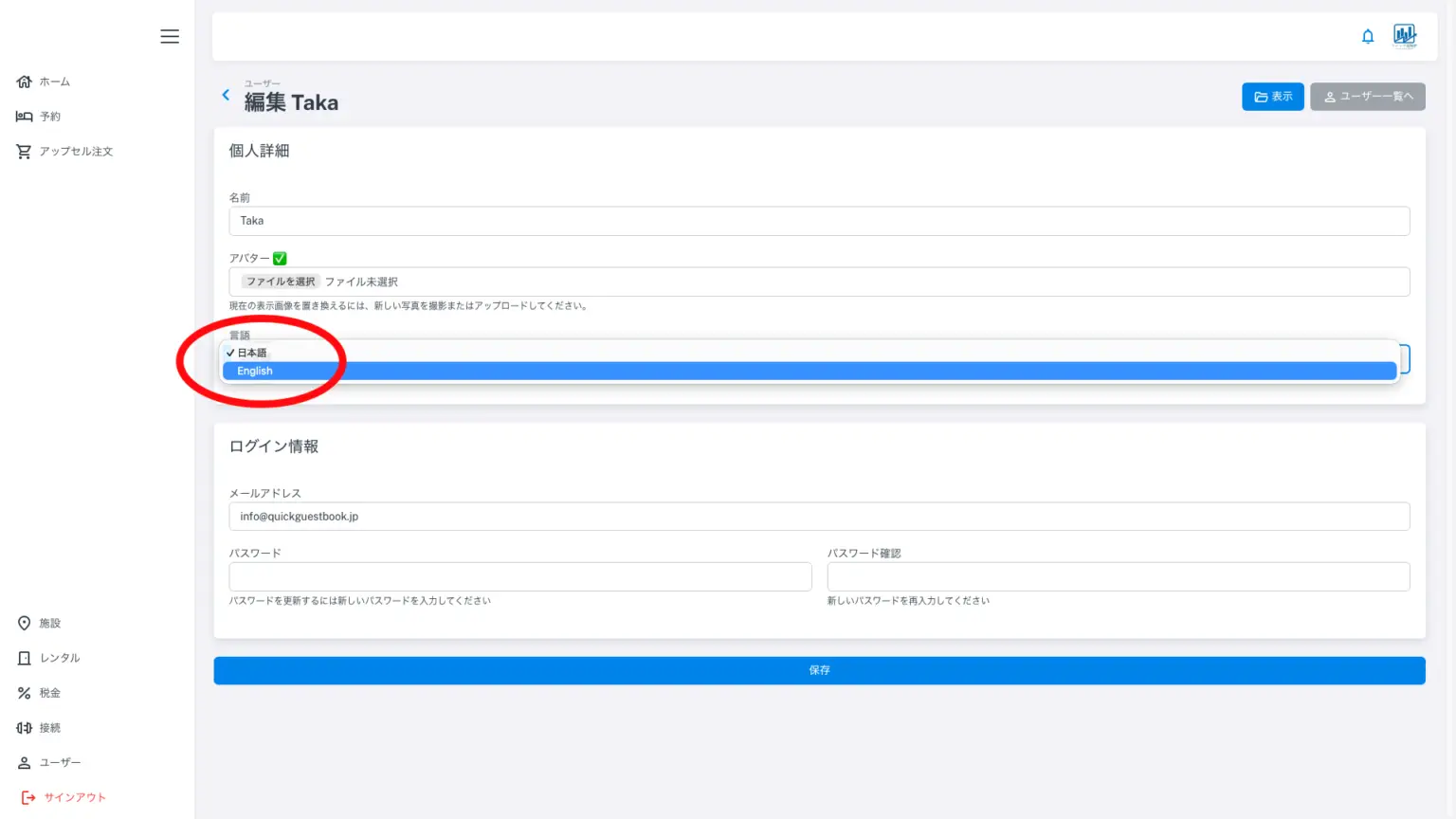The width and height of the screenshot is (1456, 819).
Task: Click the hamburger menu icon
Action: tap(170, 36)
